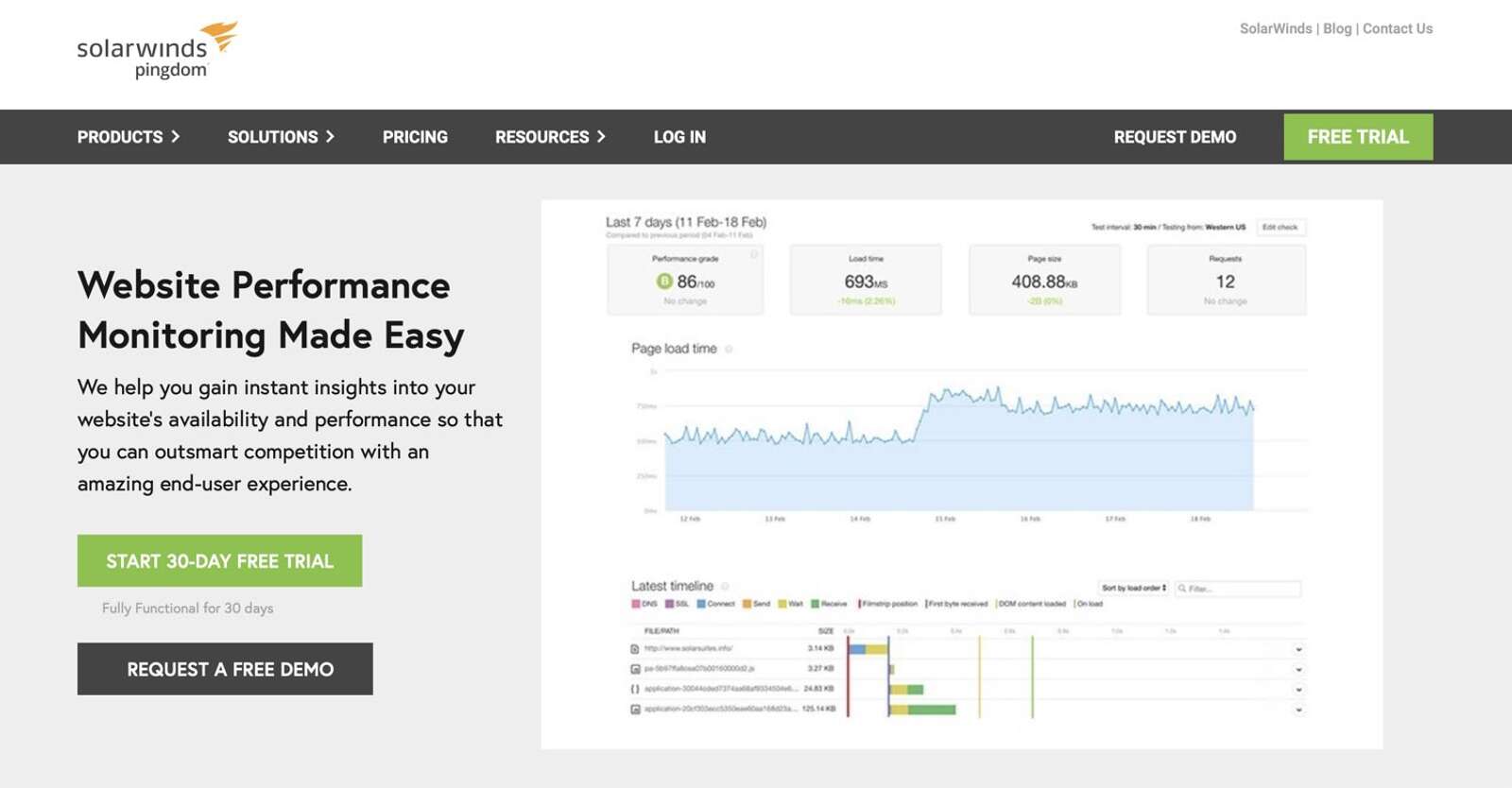Screen dimensions: 1512x788
Task: Click START 30-DAY FREE TRIAL
Action: click(x=219, y=561)
